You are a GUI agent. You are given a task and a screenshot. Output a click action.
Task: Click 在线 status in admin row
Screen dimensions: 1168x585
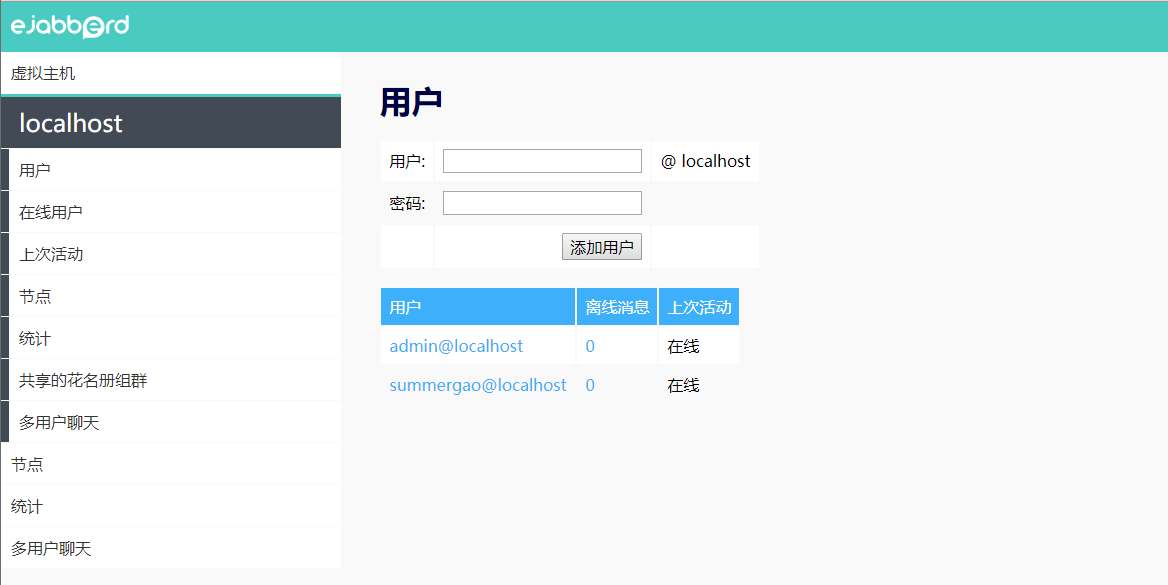pos(683,347)
